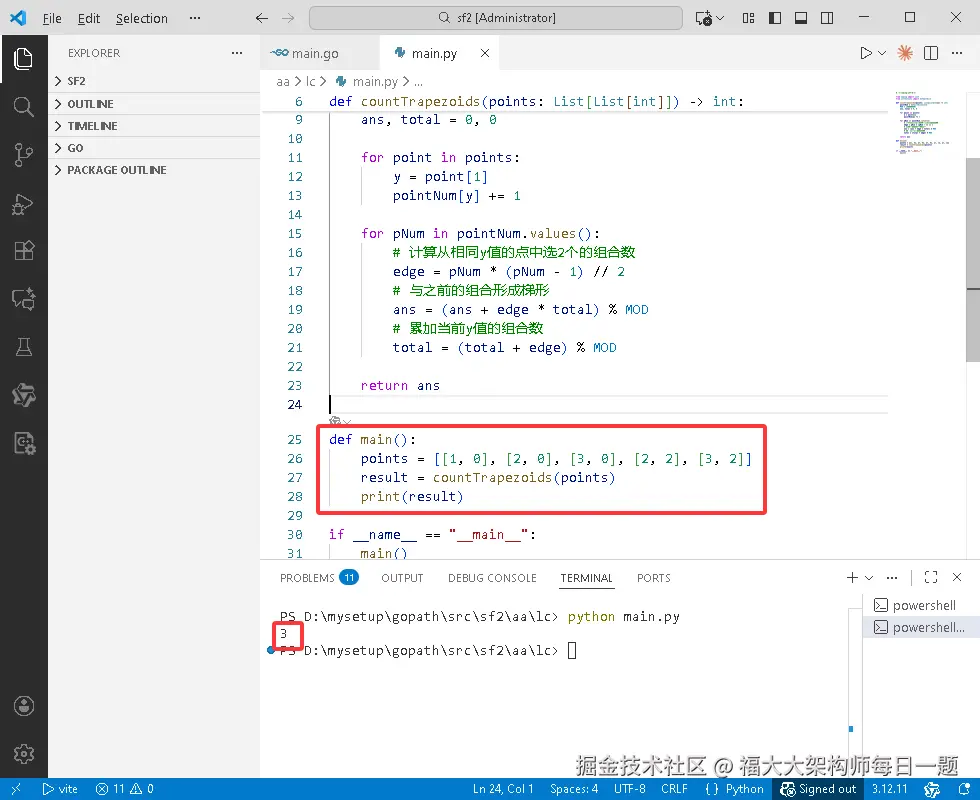Screen dimensions: 980x800
Task: Change end of line sequence CRLF
Action: tap(674, 789)
